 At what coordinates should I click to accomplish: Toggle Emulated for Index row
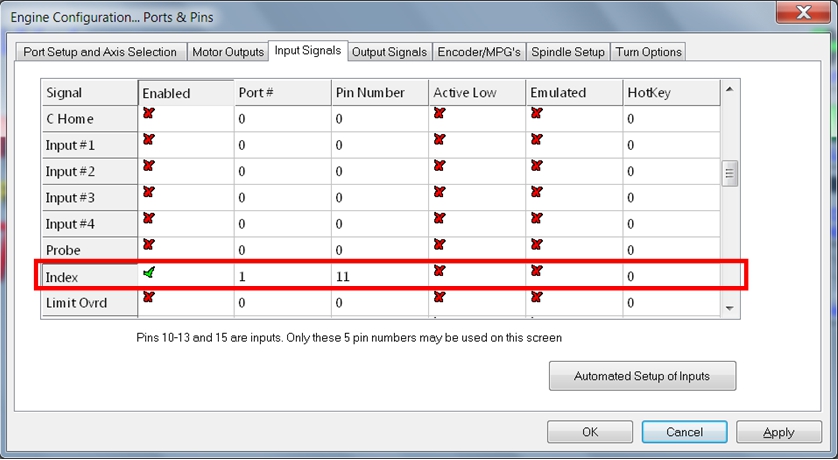click(x=536, y=271)
